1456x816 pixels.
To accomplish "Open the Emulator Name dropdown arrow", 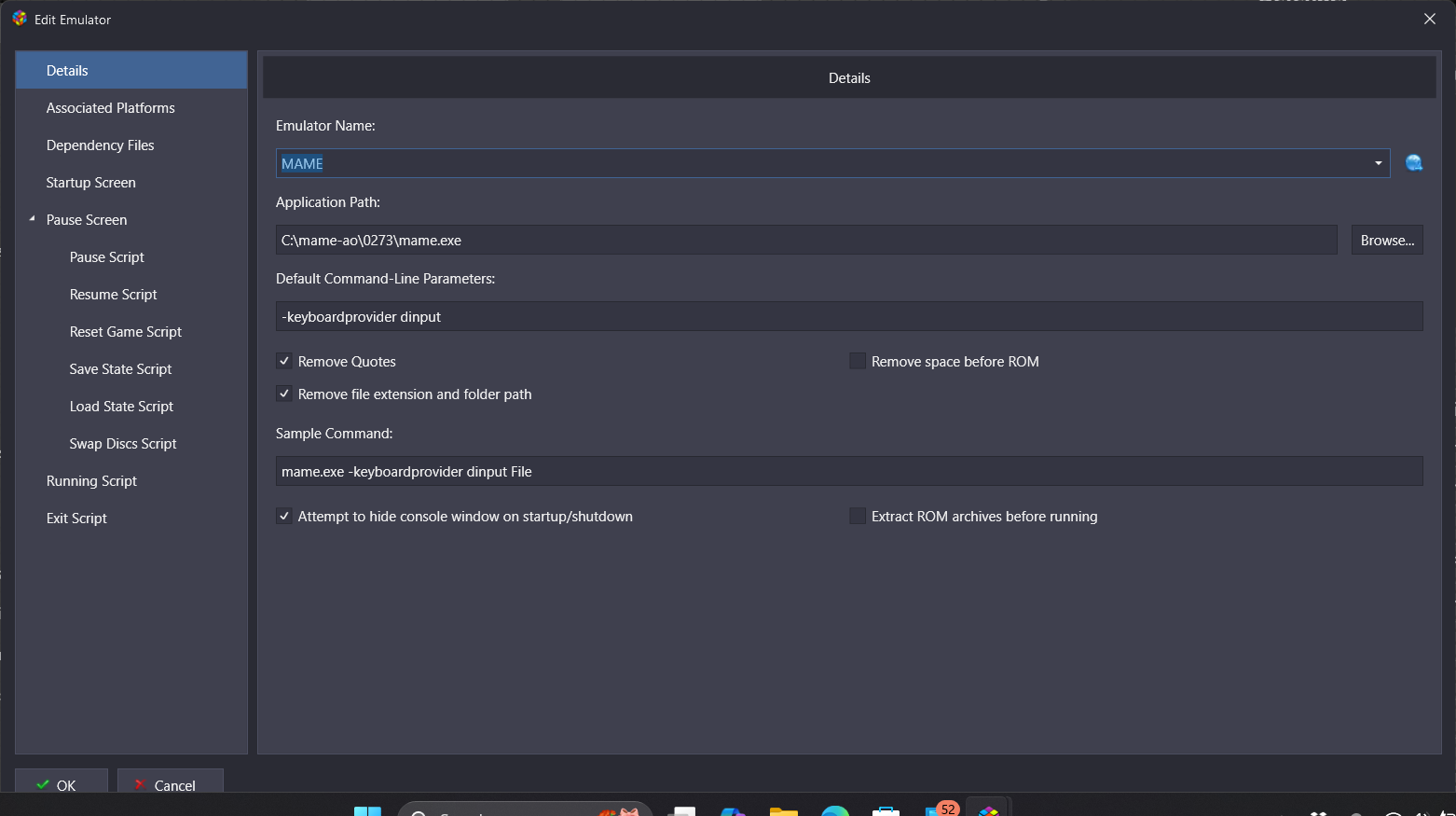I will coord(1378,163).
